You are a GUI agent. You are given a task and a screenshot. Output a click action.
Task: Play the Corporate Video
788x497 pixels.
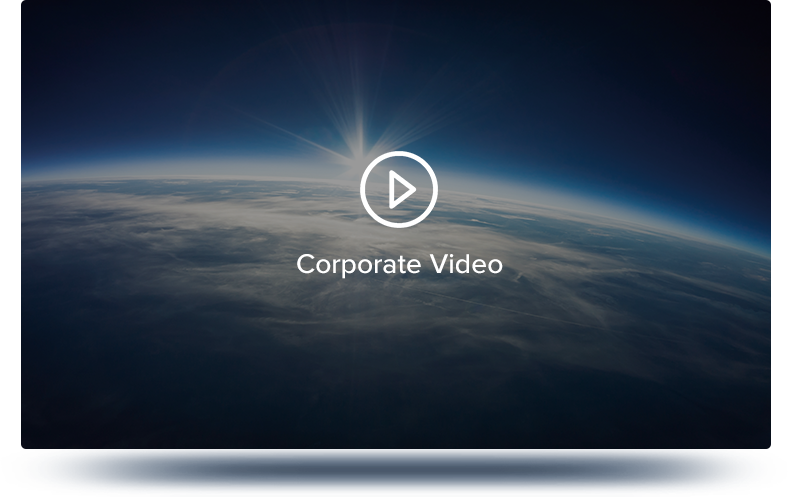pos(398,189)
